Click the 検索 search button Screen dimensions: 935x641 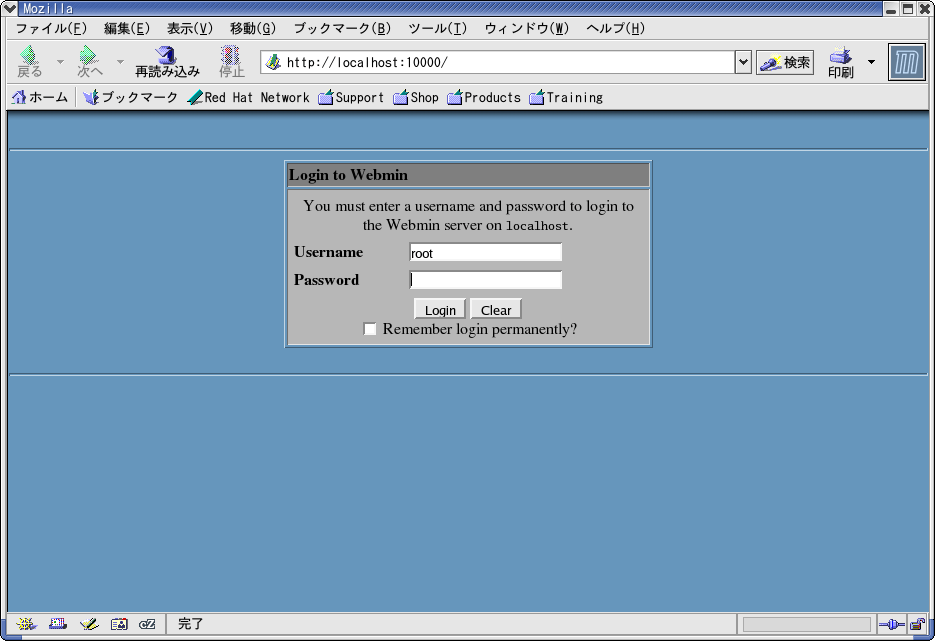785,62
